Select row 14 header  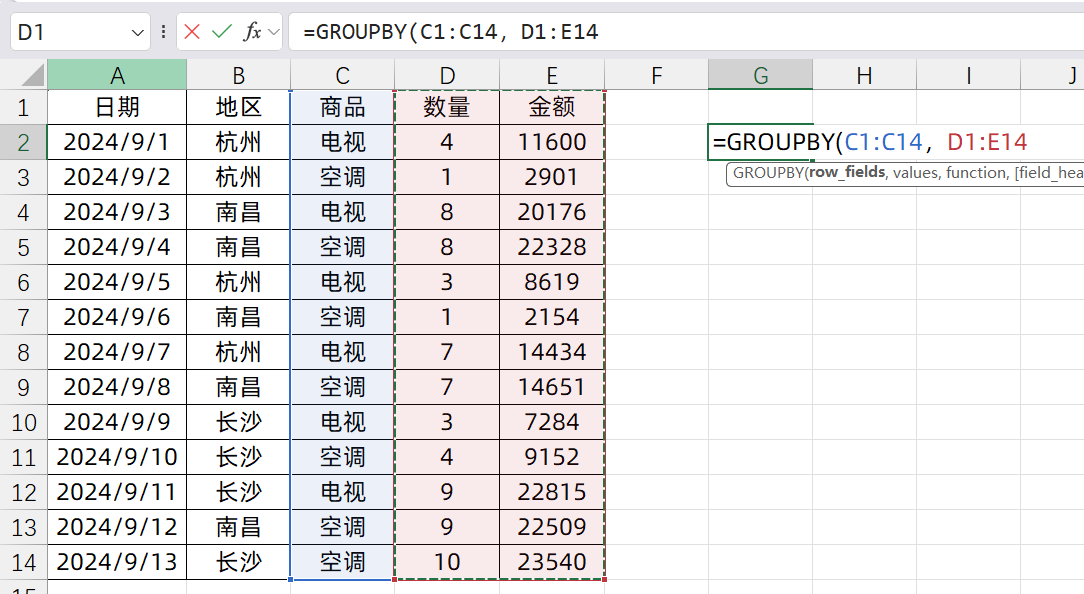(x=23, y=562)
